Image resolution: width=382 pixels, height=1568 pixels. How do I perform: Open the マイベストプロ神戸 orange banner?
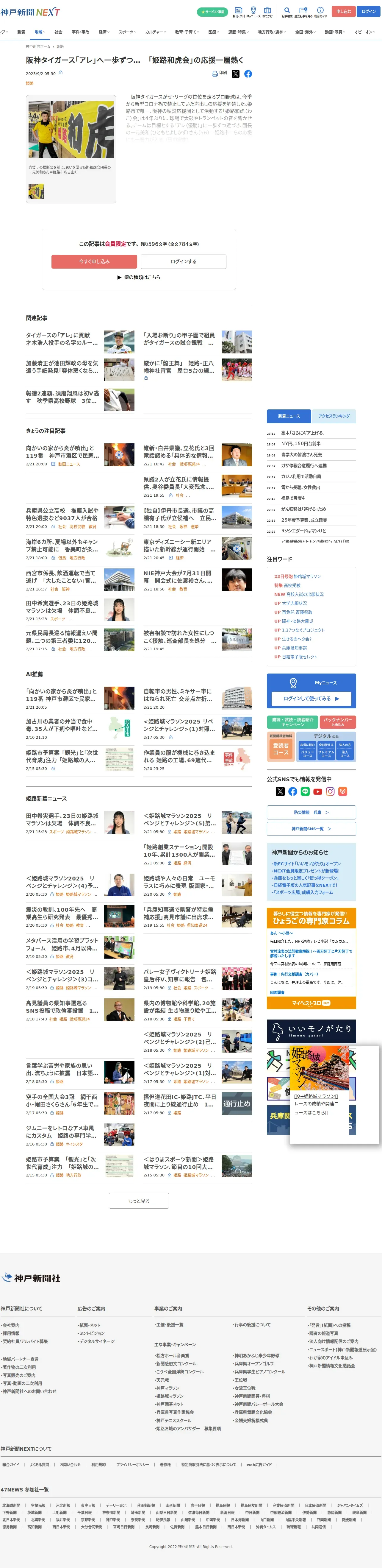point(311,1003)
